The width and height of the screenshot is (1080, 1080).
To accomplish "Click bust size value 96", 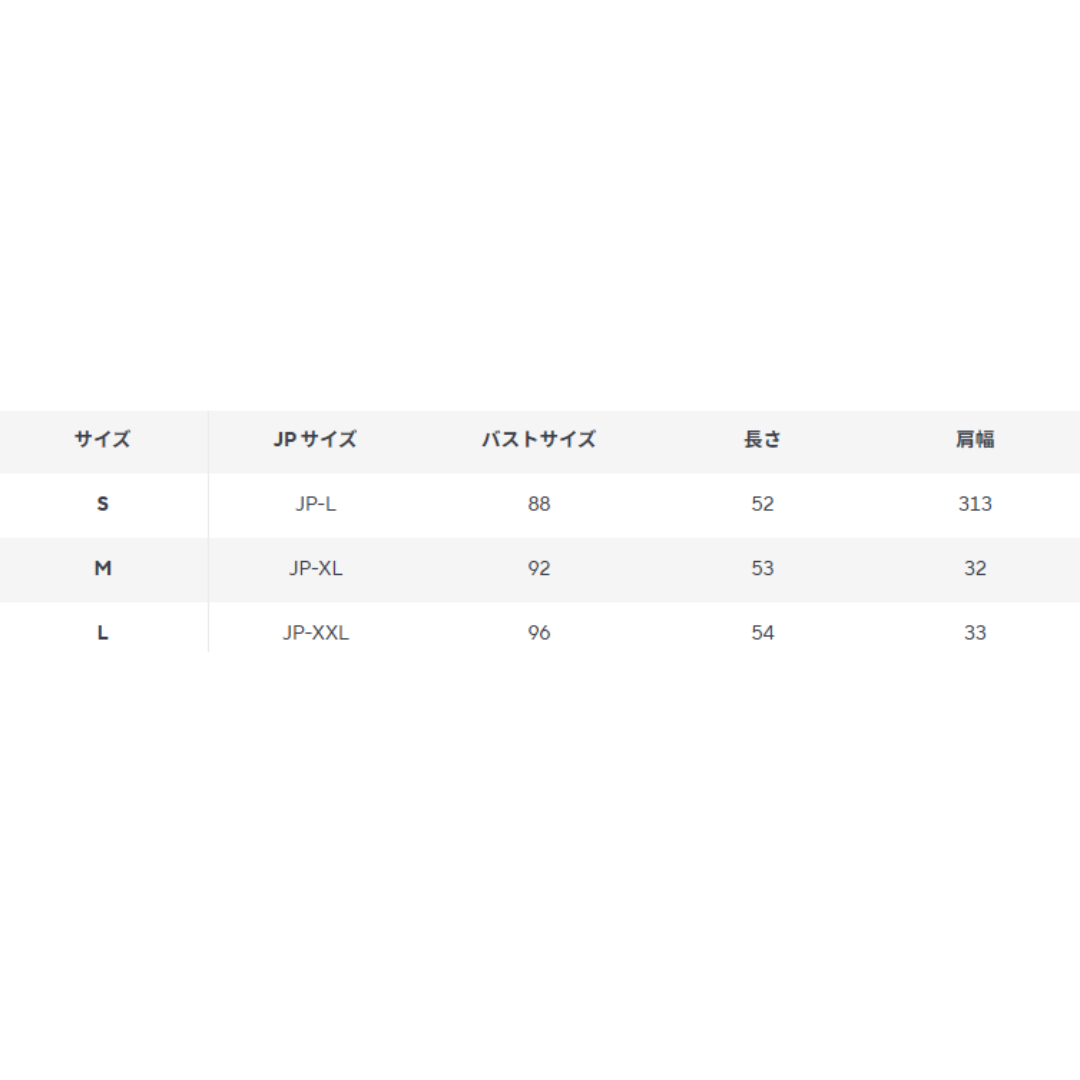I will tap(539, 633).
